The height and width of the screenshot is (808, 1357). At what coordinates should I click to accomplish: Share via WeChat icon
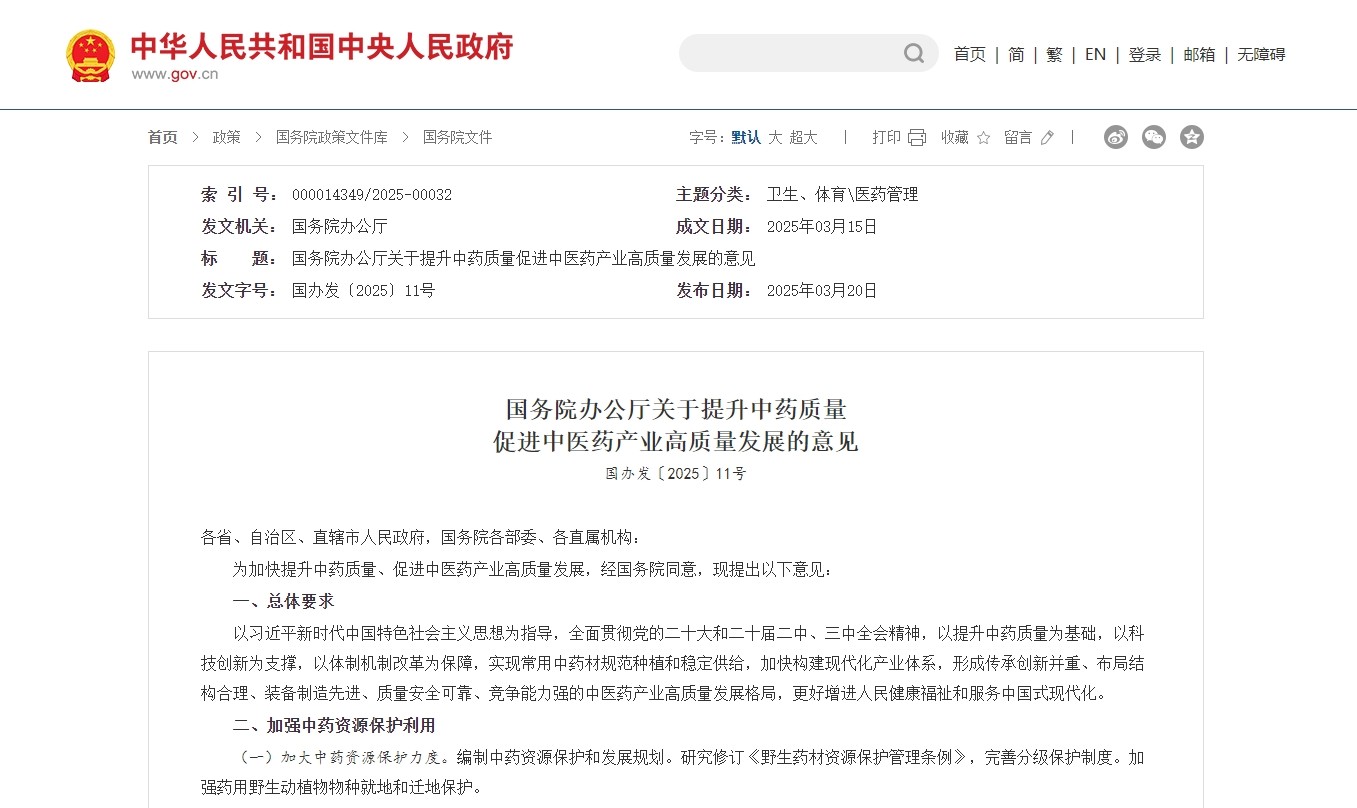pos(1154,137)
